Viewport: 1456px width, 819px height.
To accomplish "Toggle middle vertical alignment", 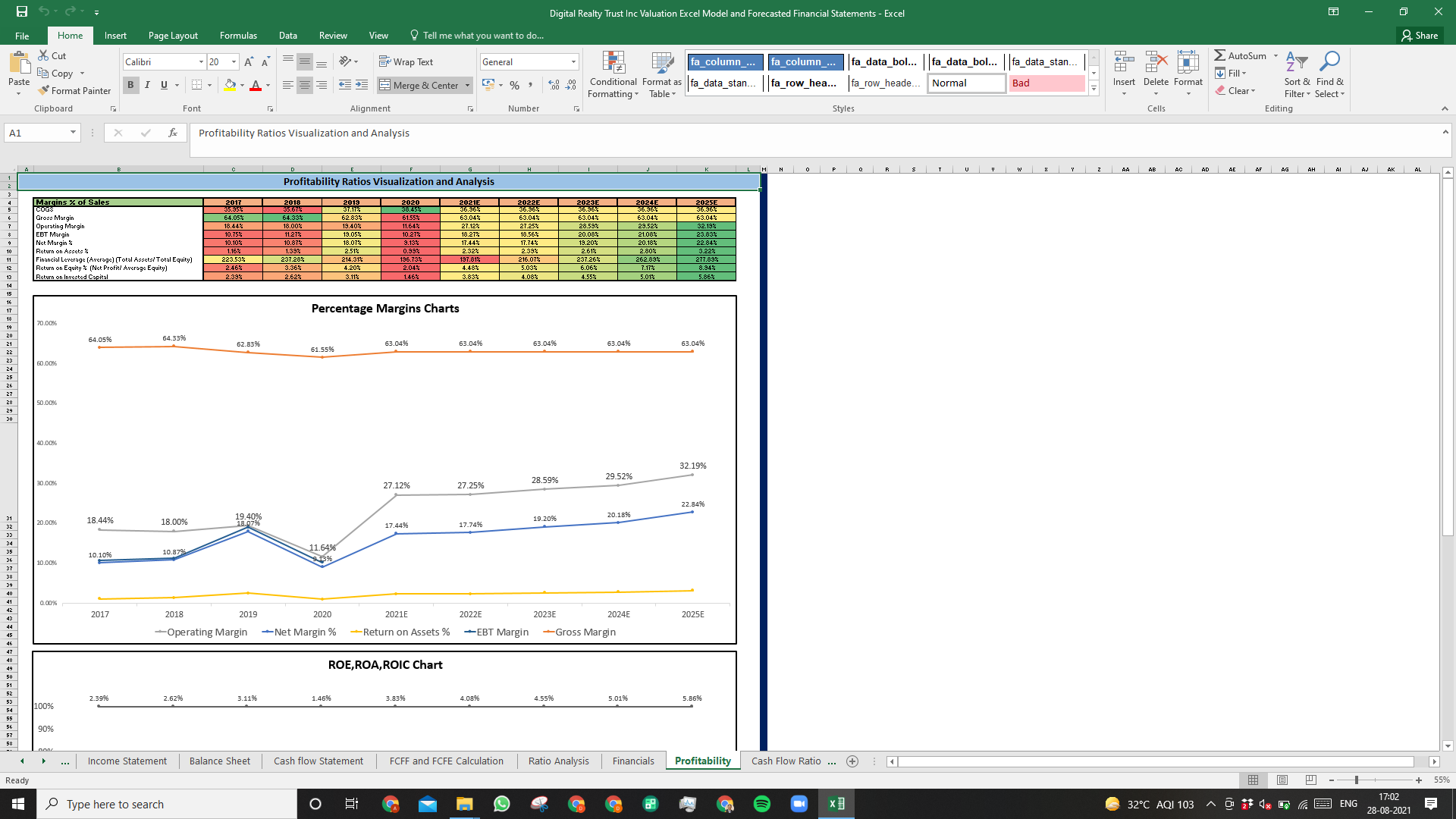I will pos(304,61).
